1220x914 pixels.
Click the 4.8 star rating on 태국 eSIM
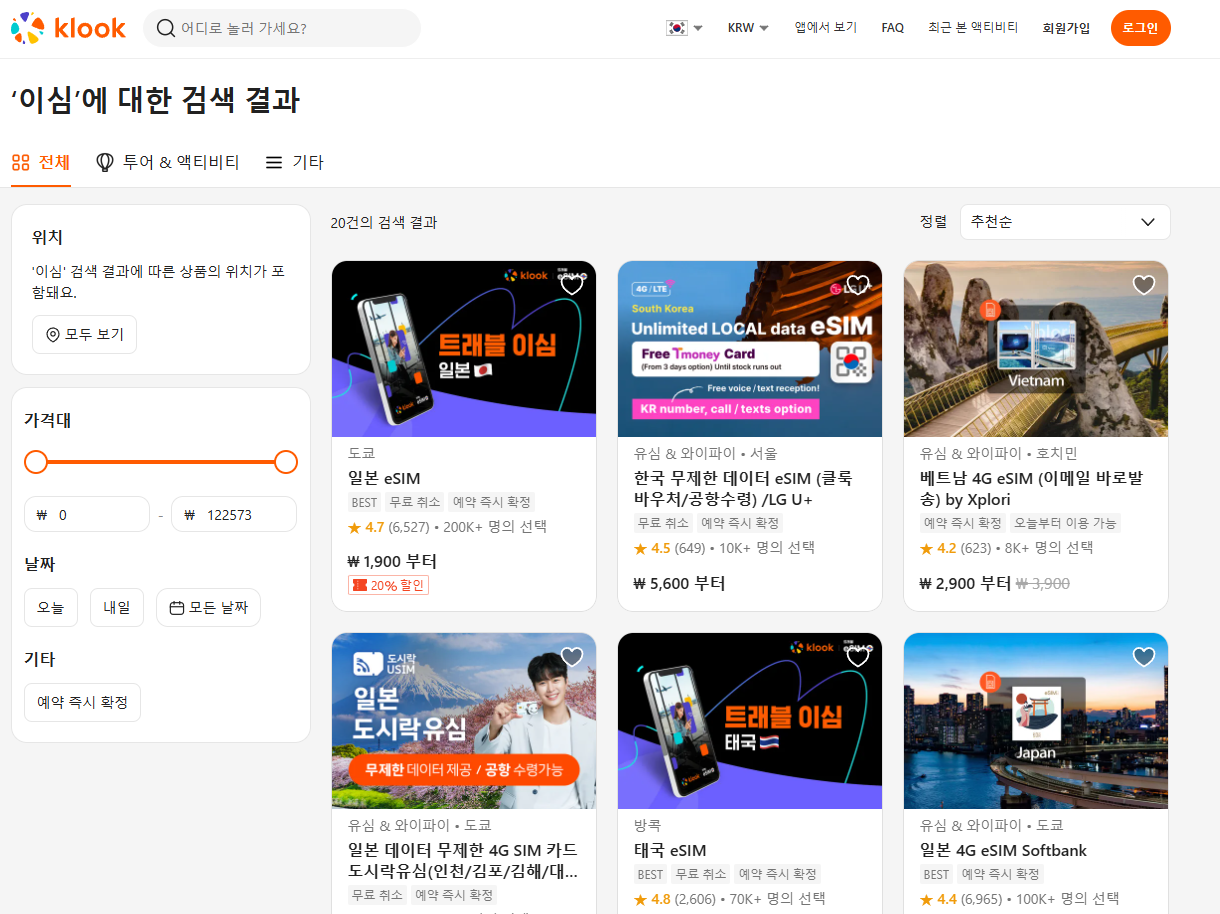(x=652, y=899)
